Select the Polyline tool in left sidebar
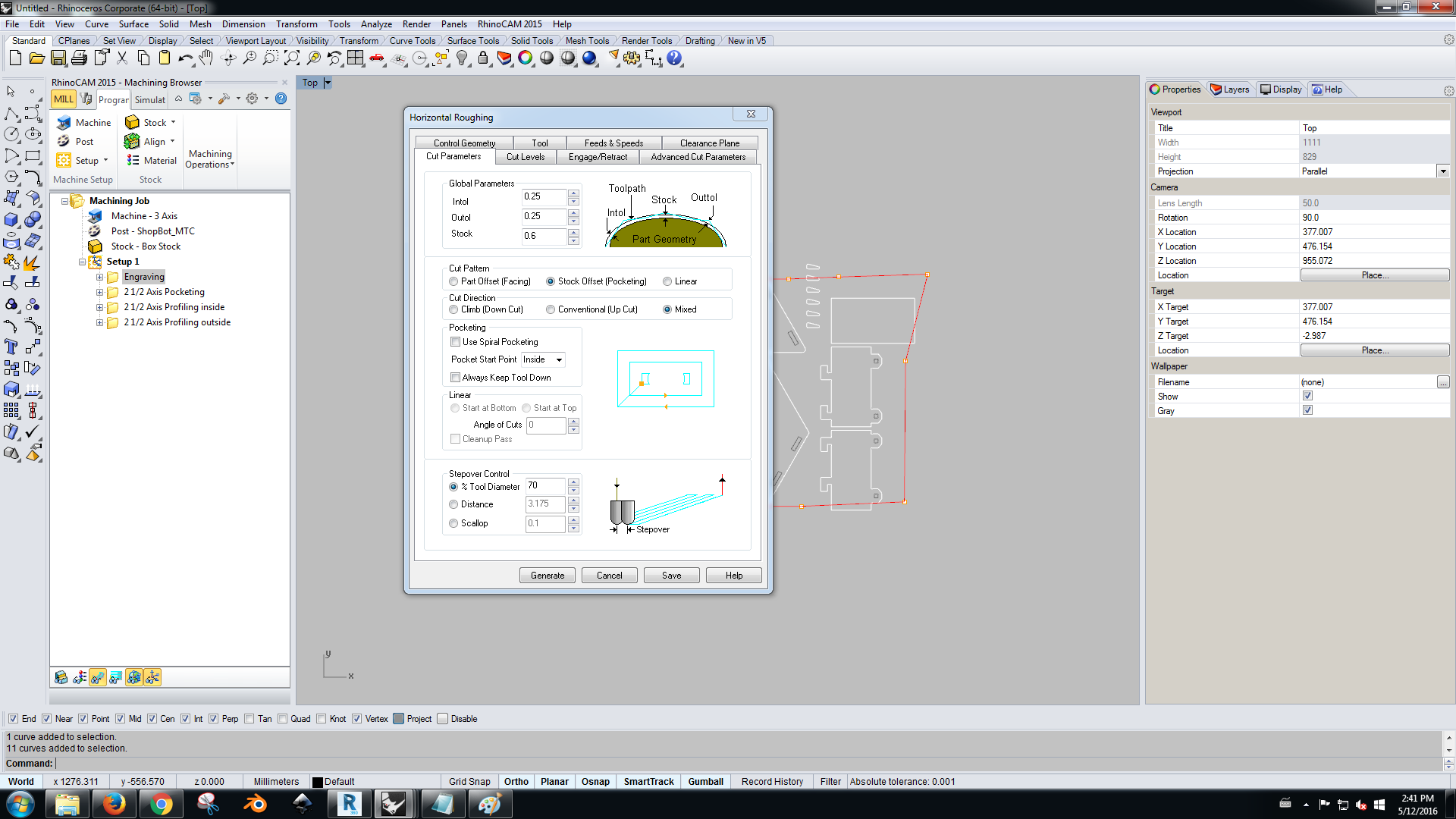 pos(11,114)
